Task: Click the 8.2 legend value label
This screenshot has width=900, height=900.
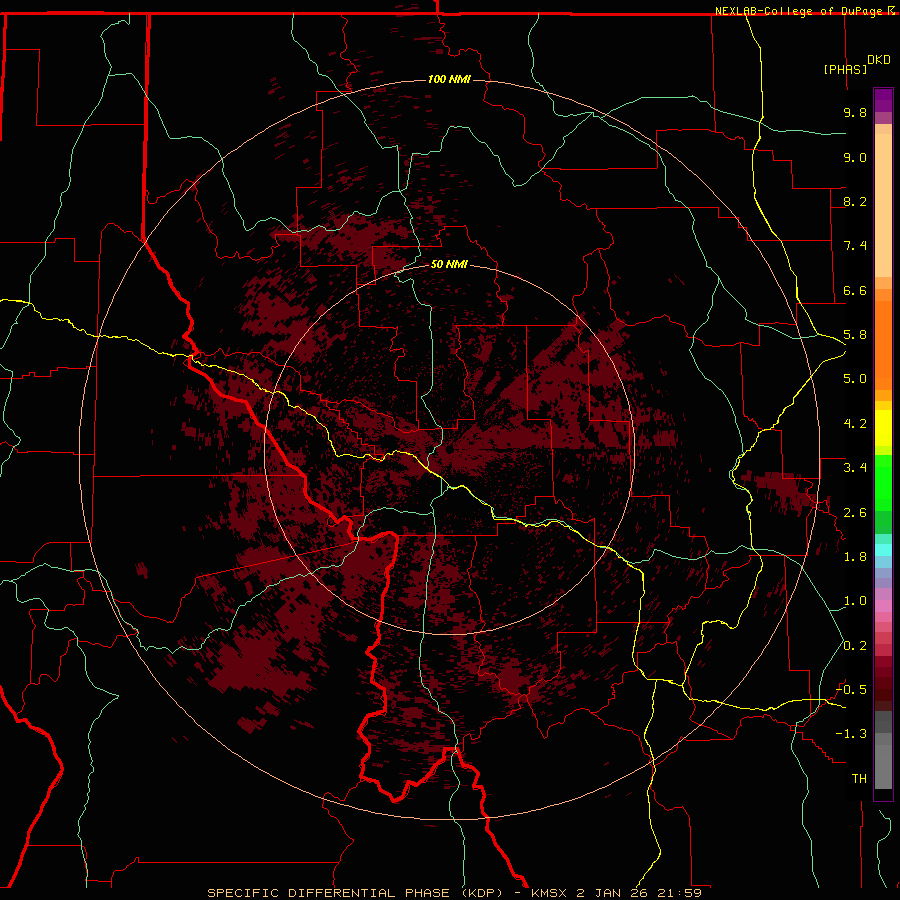Action: pos(855,201)
